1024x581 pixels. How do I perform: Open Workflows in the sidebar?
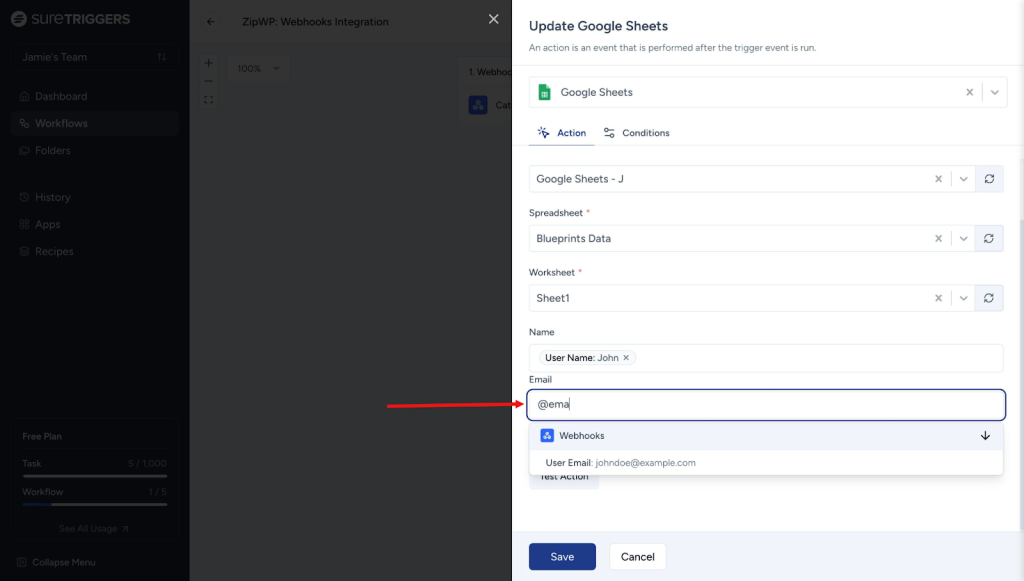point(61,124)
